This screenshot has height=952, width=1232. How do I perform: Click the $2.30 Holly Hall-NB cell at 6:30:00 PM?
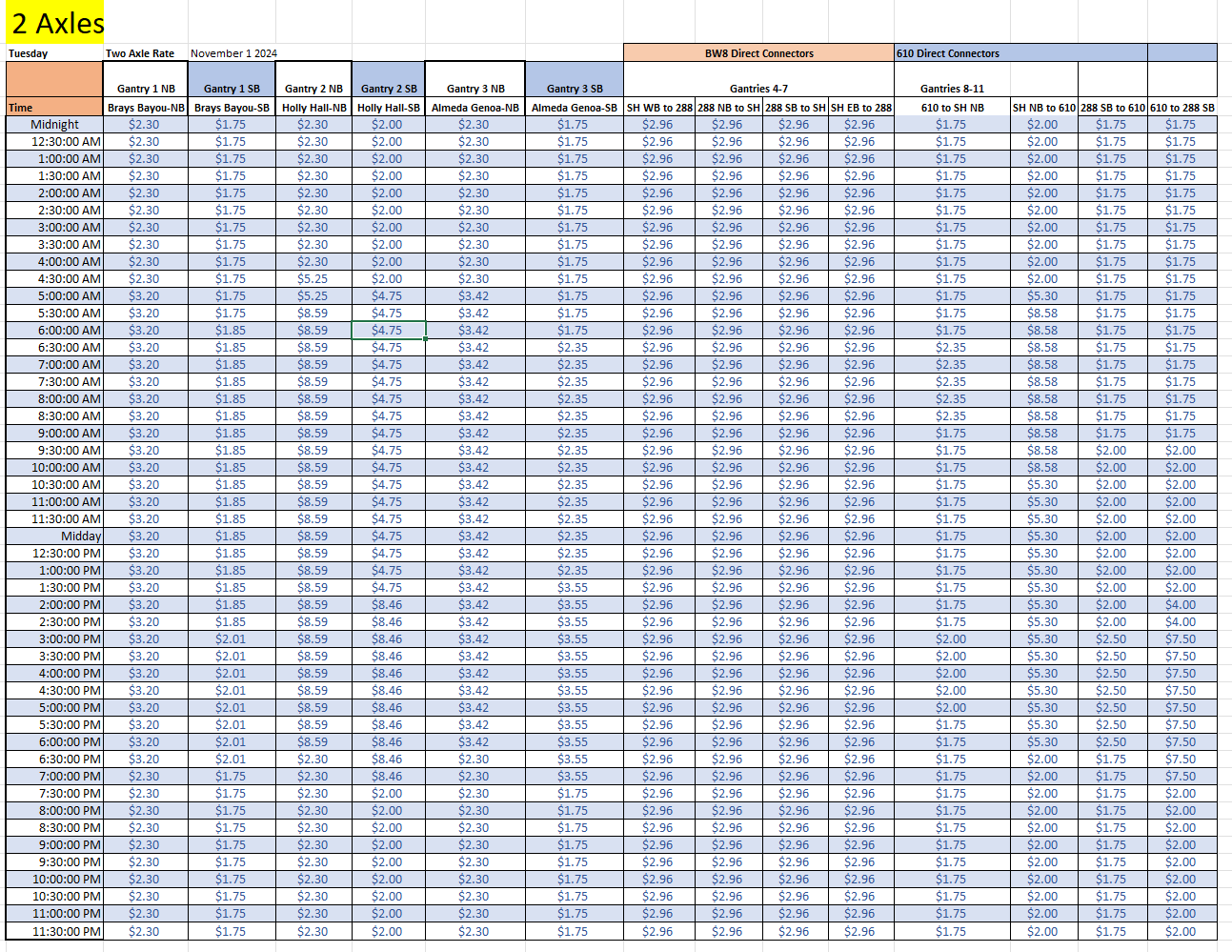[x=313, y=759]
